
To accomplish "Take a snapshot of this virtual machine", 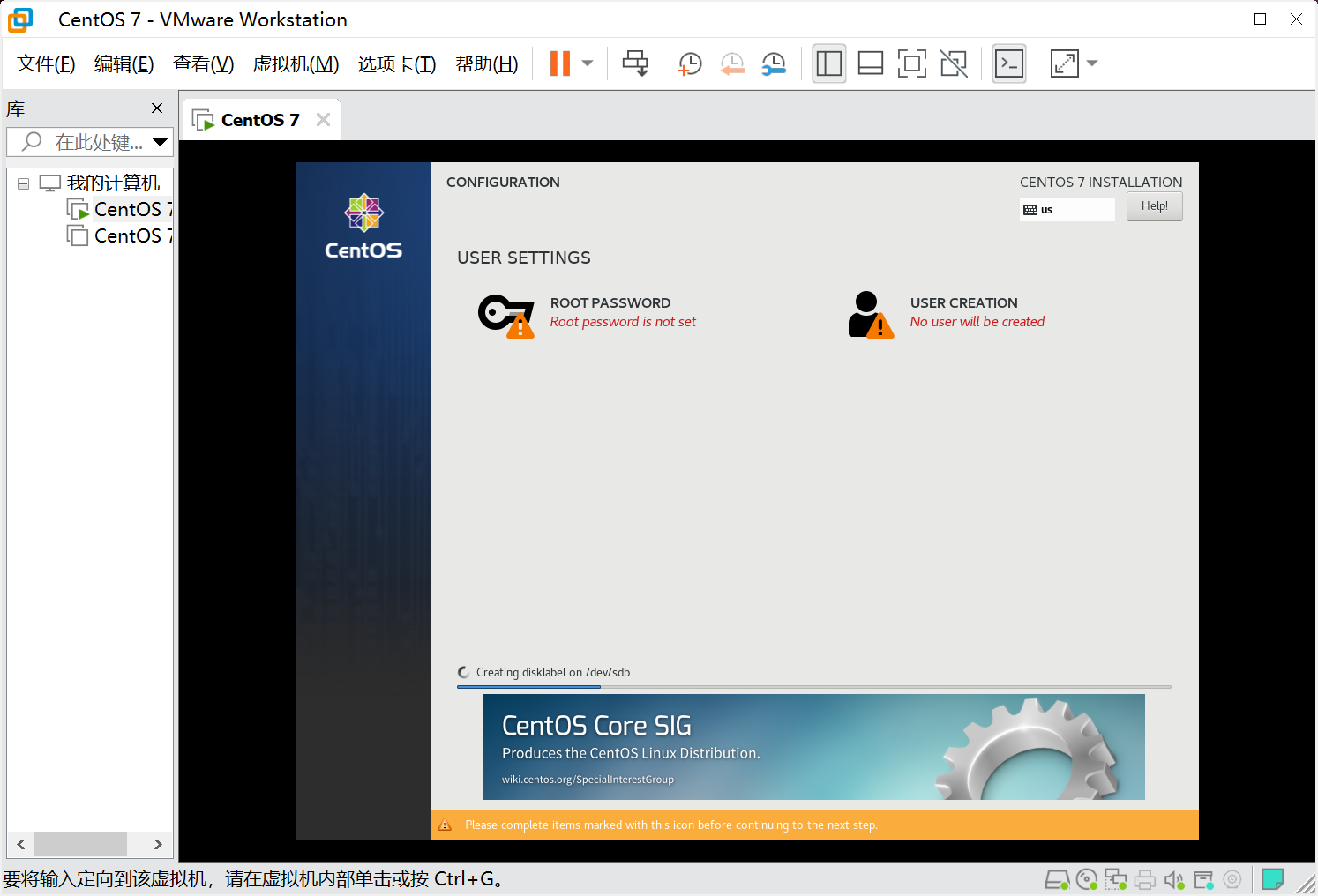I will (x=690, y=63).
